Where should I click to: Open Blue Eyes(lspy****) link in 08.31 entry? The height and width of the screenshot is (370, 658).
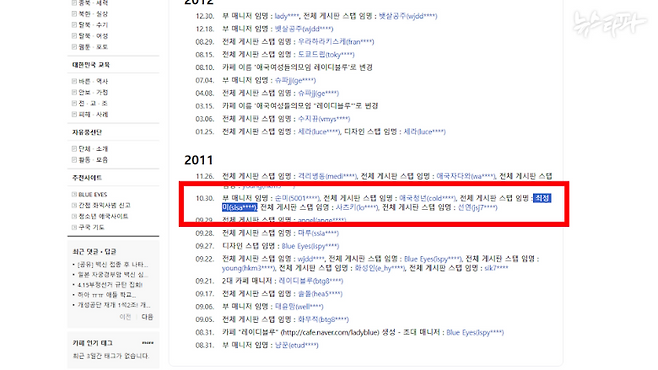[475, 333]
